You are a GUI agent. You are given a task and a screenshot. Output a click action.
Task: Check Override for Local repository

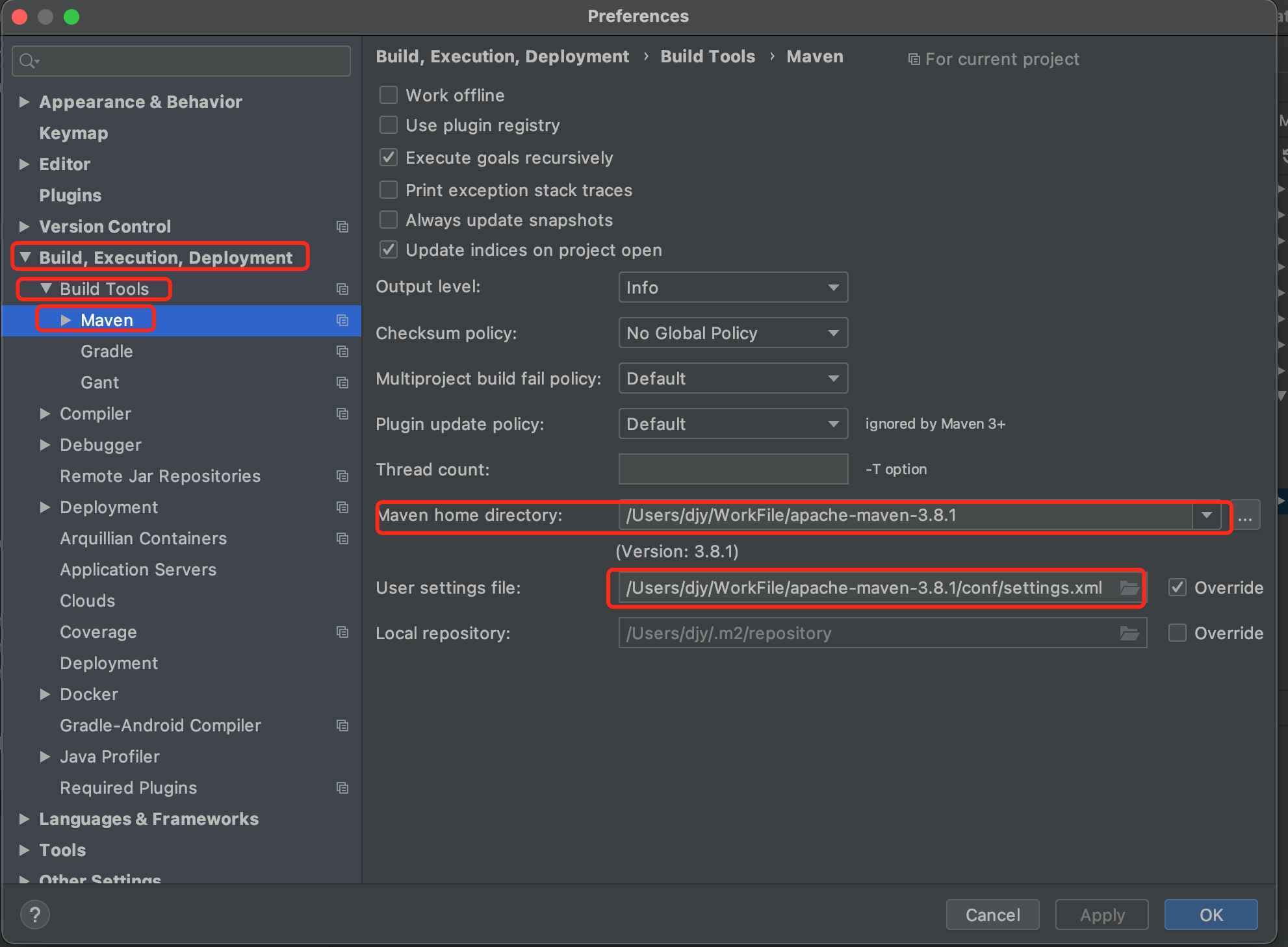(1178, 633)
